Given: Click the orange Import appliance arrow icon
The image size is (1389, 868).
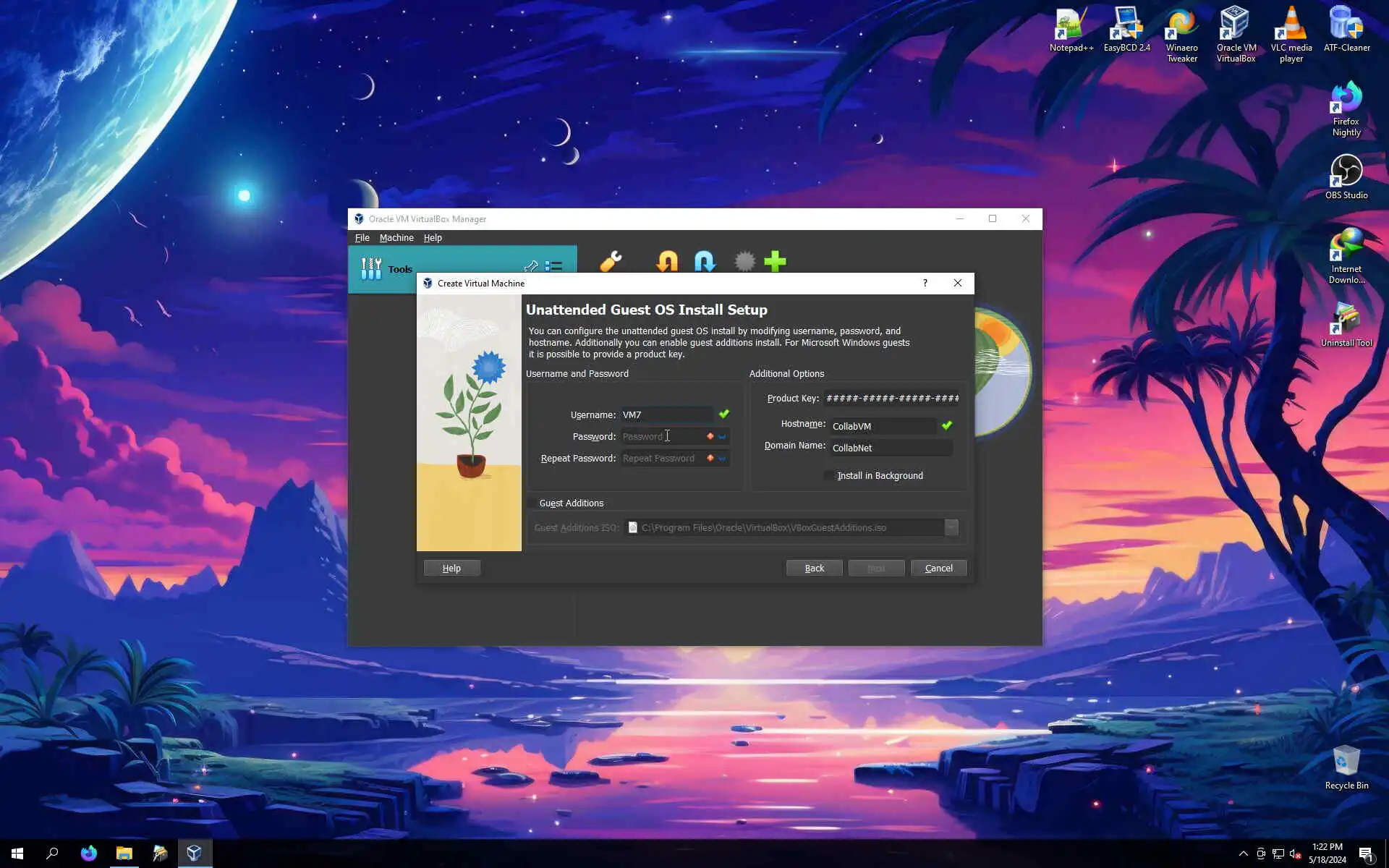Looking at the screenshot, I should [x=667, y=261].
